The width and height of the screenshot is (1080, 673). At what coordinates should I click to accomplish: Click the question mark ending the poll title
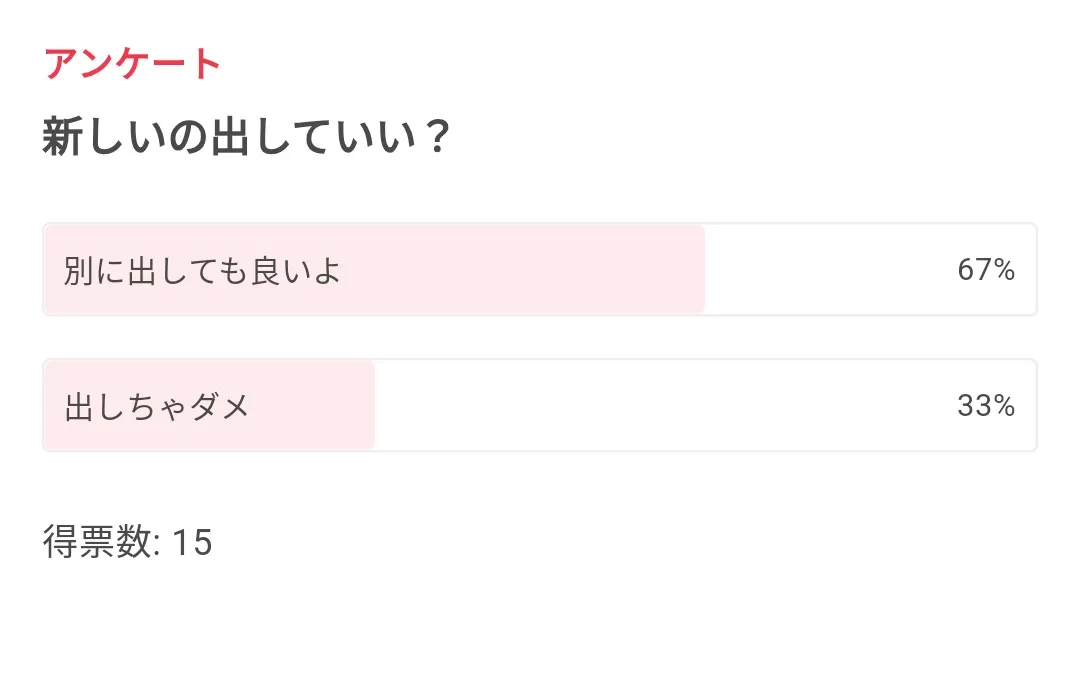(433, 137)
